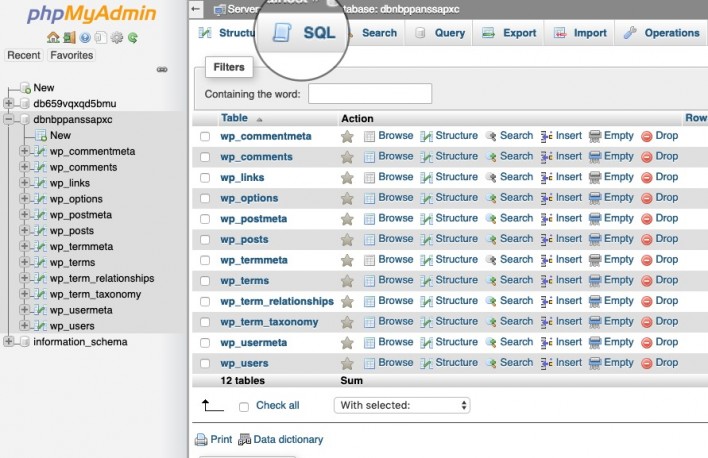
Task: Click Search icon for wp_postmeta
Action: point(491,219)
